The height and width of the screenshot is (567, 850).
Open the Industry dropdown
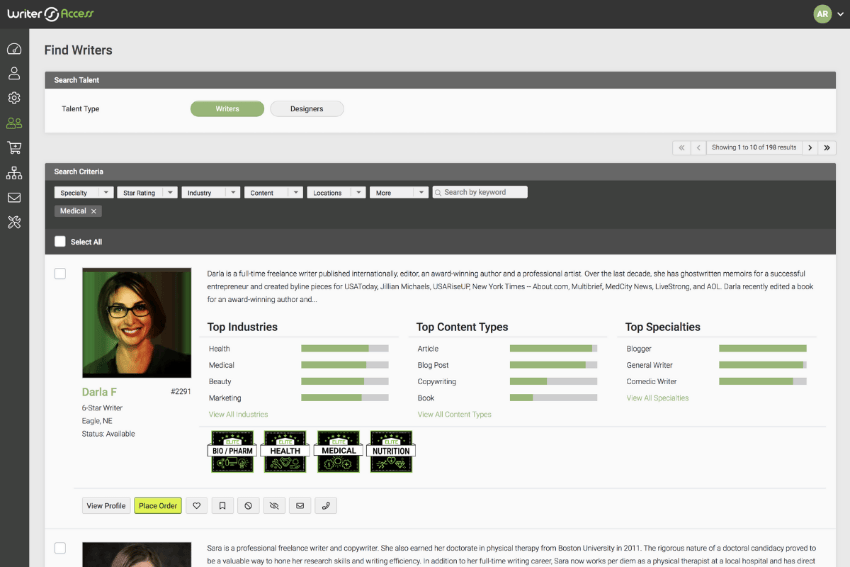click(211, 192)
